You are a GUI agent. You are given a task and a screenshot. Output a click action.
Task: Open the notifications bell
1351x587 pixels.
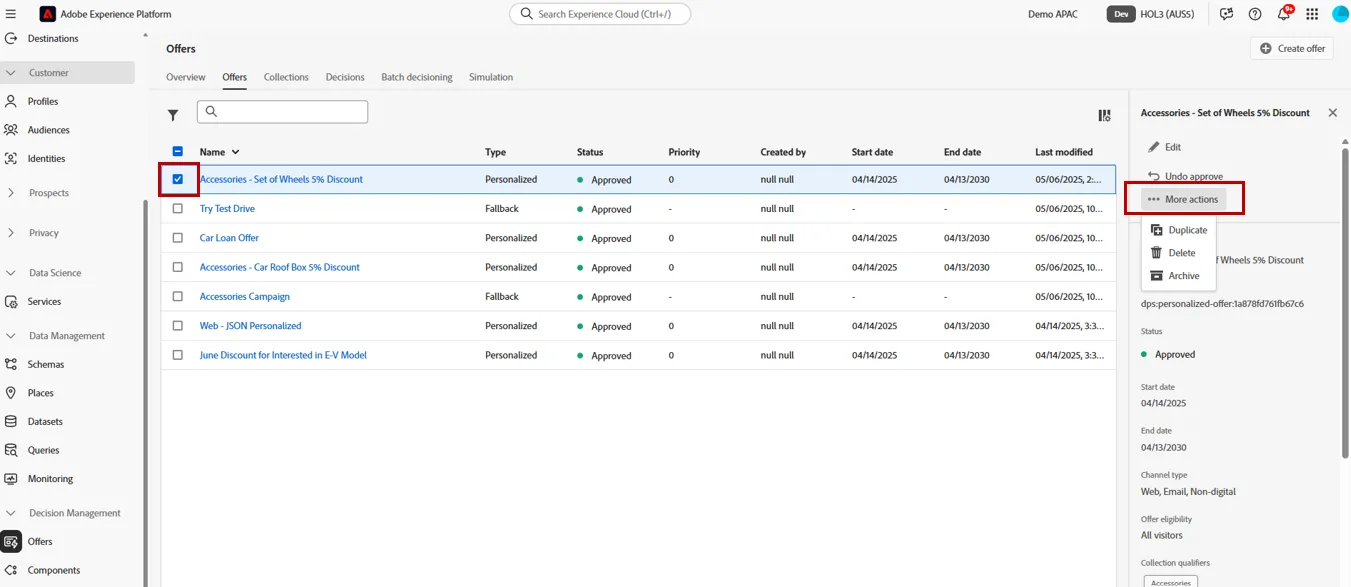point(1284,14)
